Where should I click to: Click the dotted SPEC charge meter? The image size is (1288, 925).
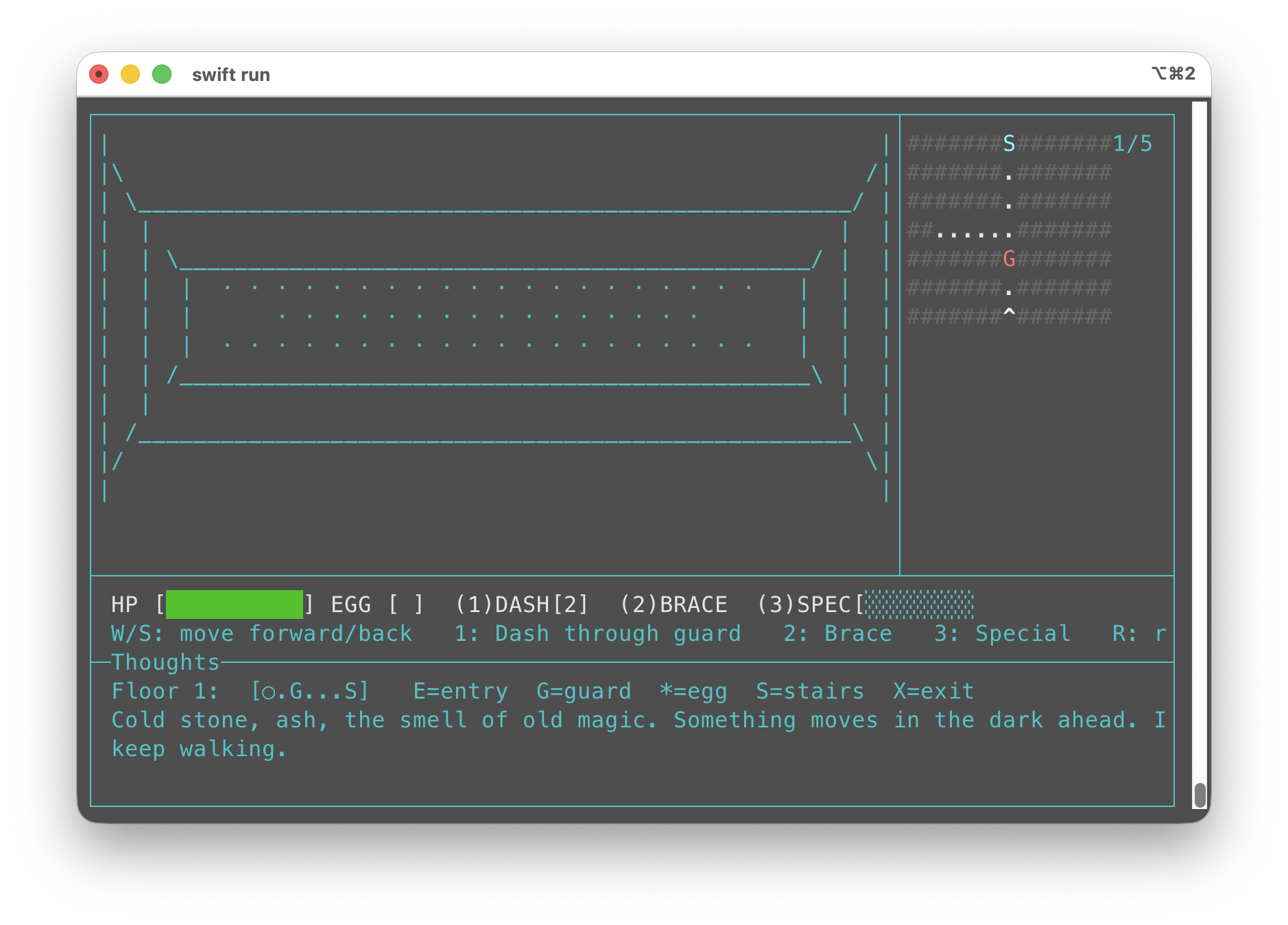click(920, 605)
